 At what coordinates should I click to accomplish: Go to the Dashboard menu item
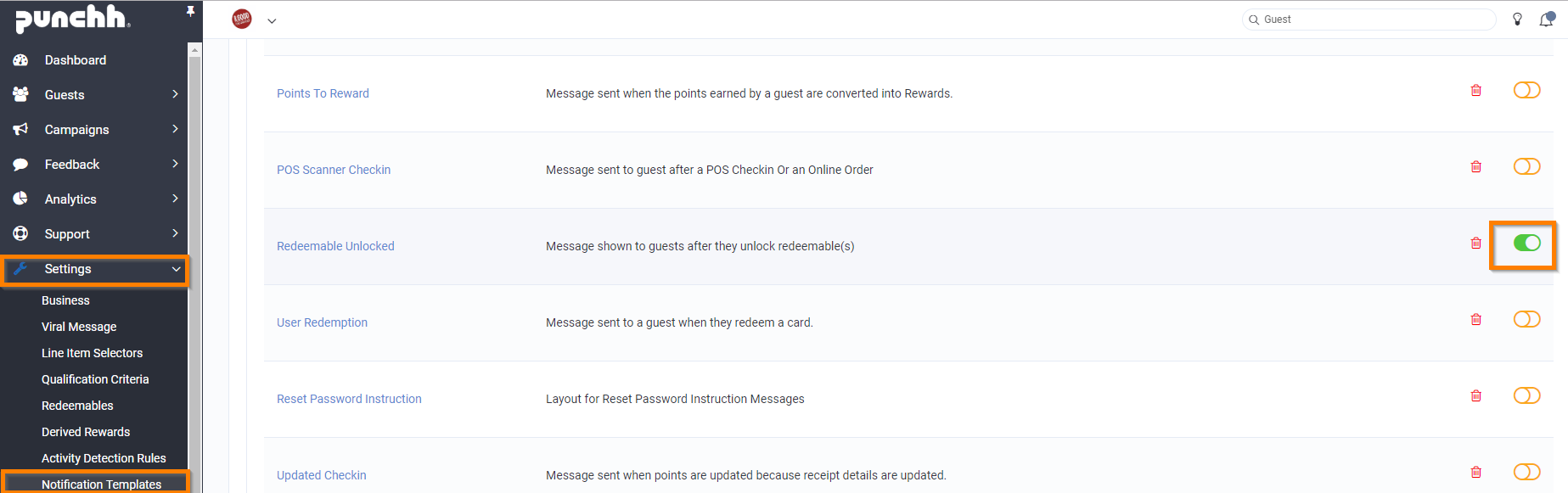coord(76,60)
